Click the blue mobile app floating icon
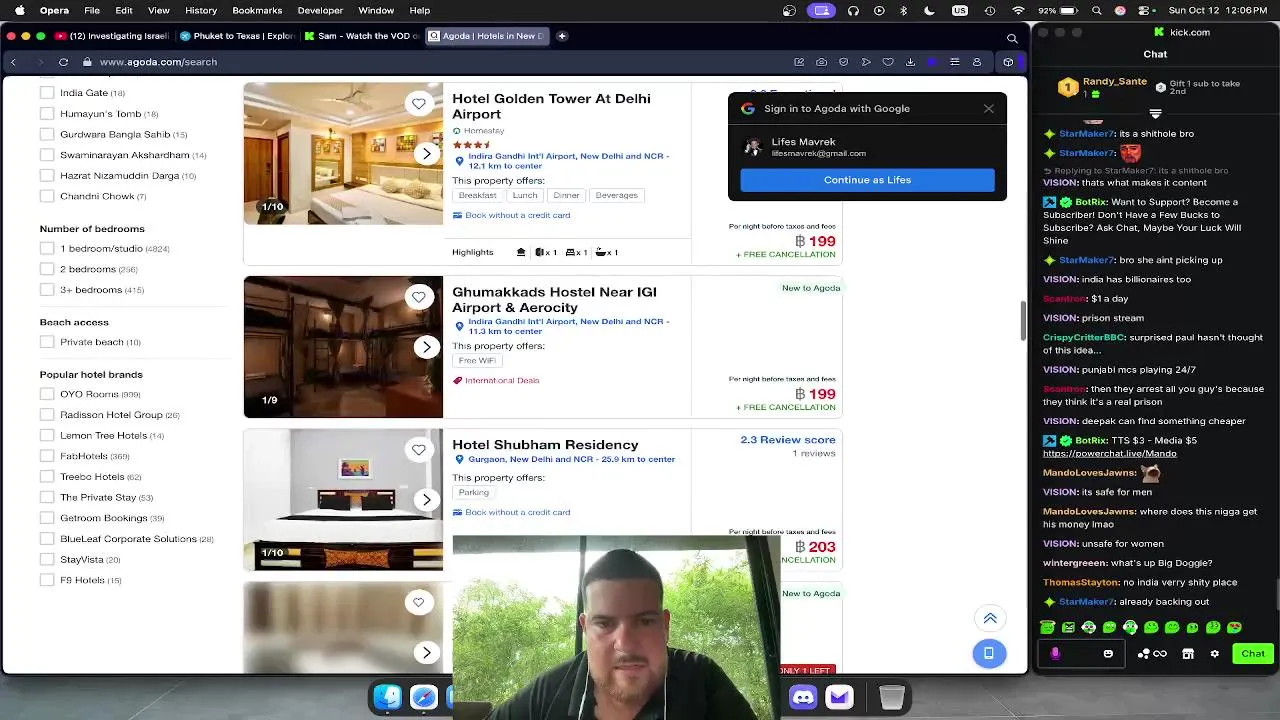The width and height of the screenshot is (1280, 720). pyautogui.click(x=989, y=653)
